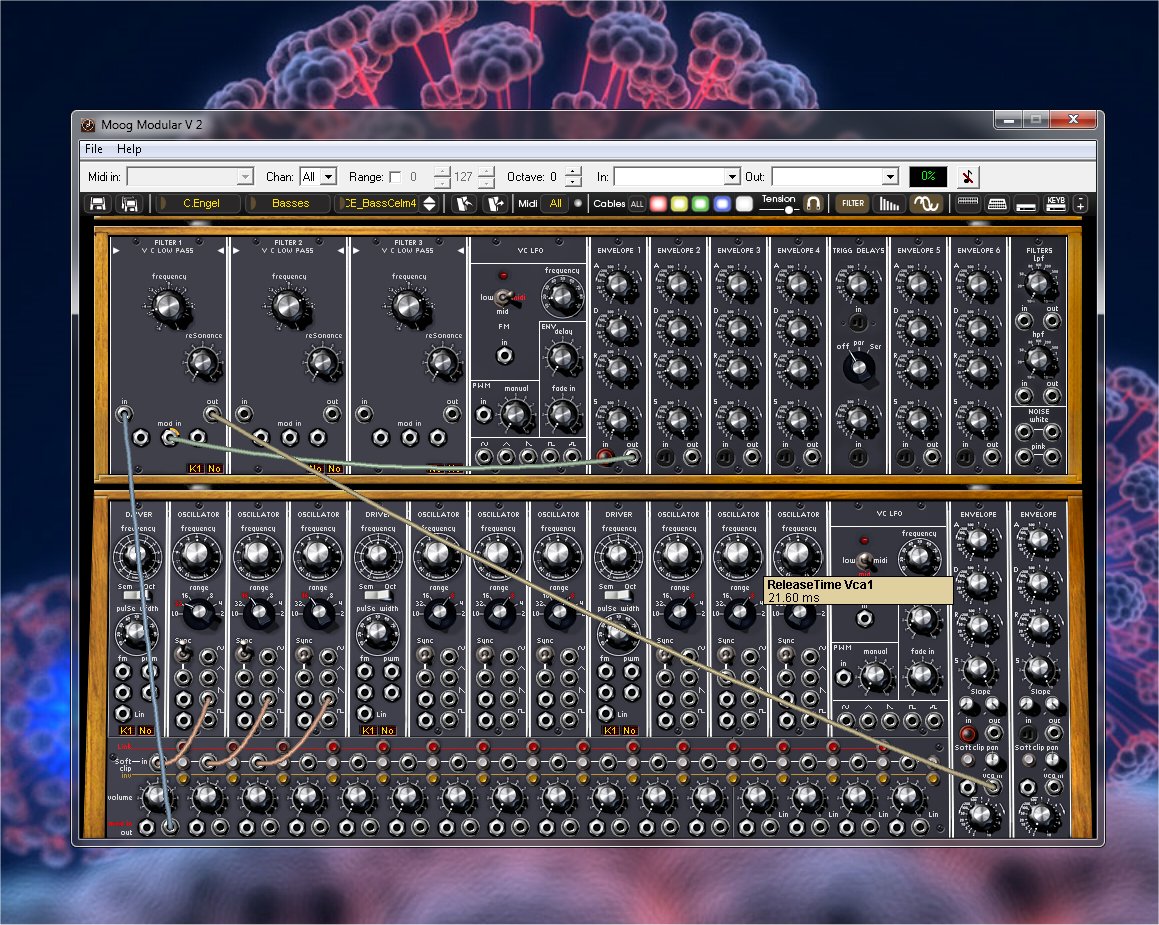Click preset up/down arrows next to CE_BassCelm4

(429, 203)
